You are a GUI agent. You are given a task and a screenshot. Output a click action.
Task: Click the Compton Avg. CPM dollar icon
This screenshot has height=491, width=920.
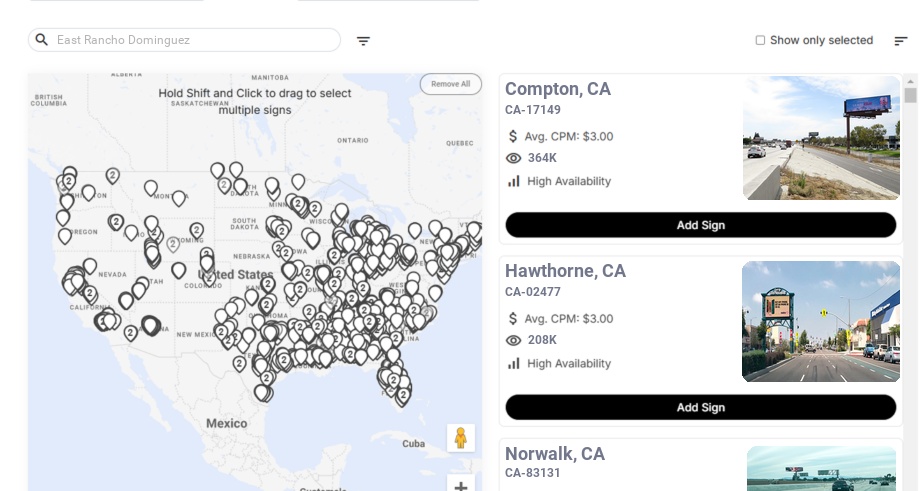pos(514,136)
